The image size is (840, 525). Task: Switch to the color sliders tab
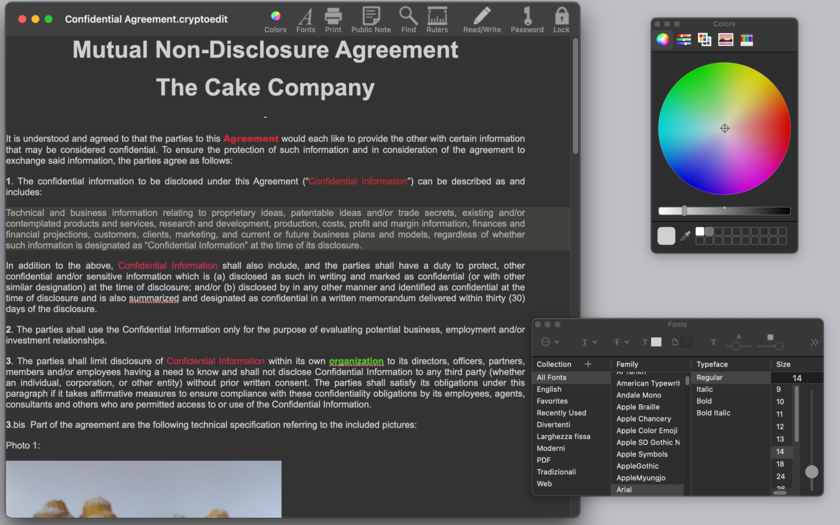[x=684, y=39]
